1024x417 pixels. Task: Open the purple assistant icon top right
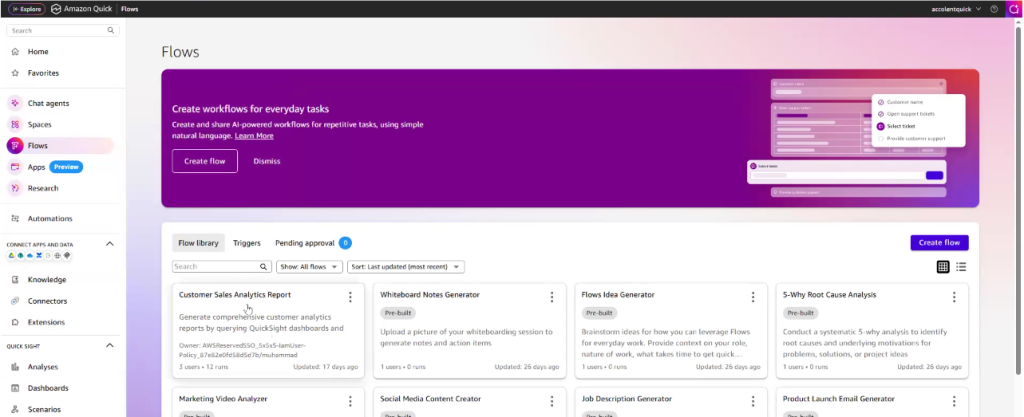[1016, 9]
